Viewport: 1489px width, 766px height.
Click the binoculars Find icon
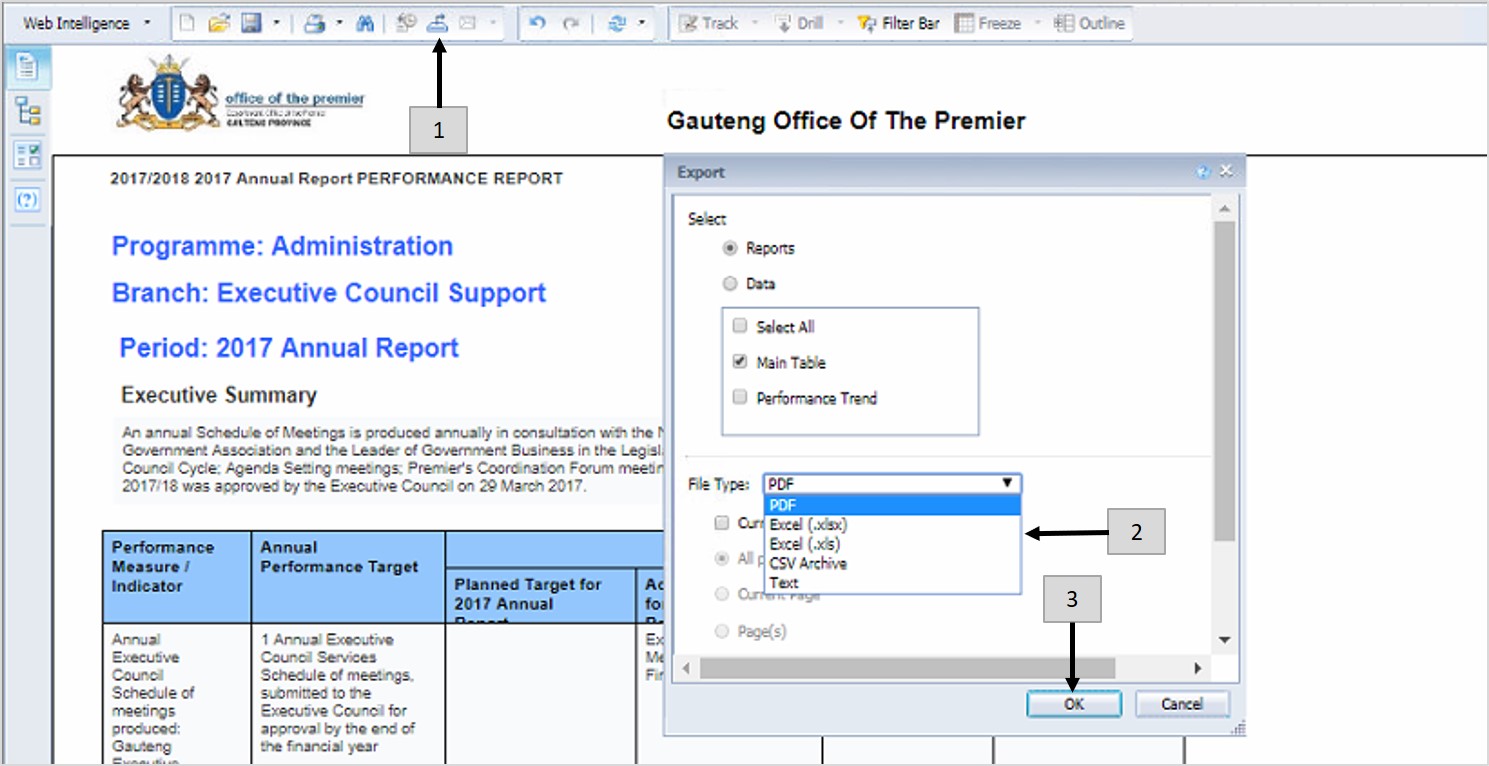click(x=365, y=24)
